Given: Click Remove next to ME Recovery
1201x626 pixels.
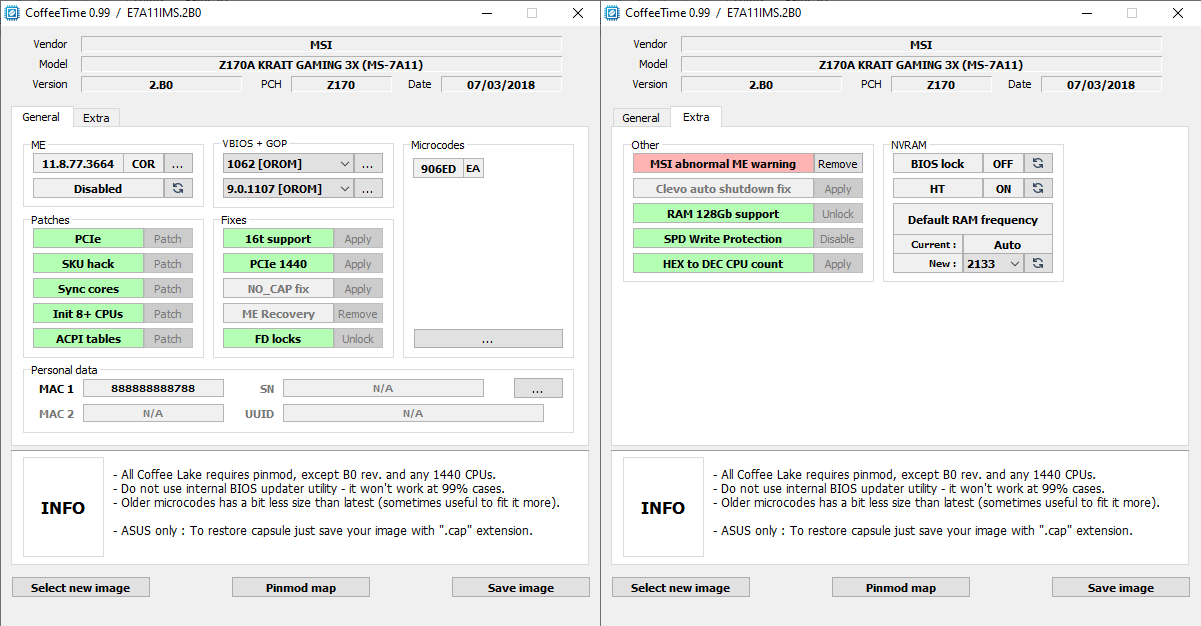Looking at the screenshot, I should [358, 313].
